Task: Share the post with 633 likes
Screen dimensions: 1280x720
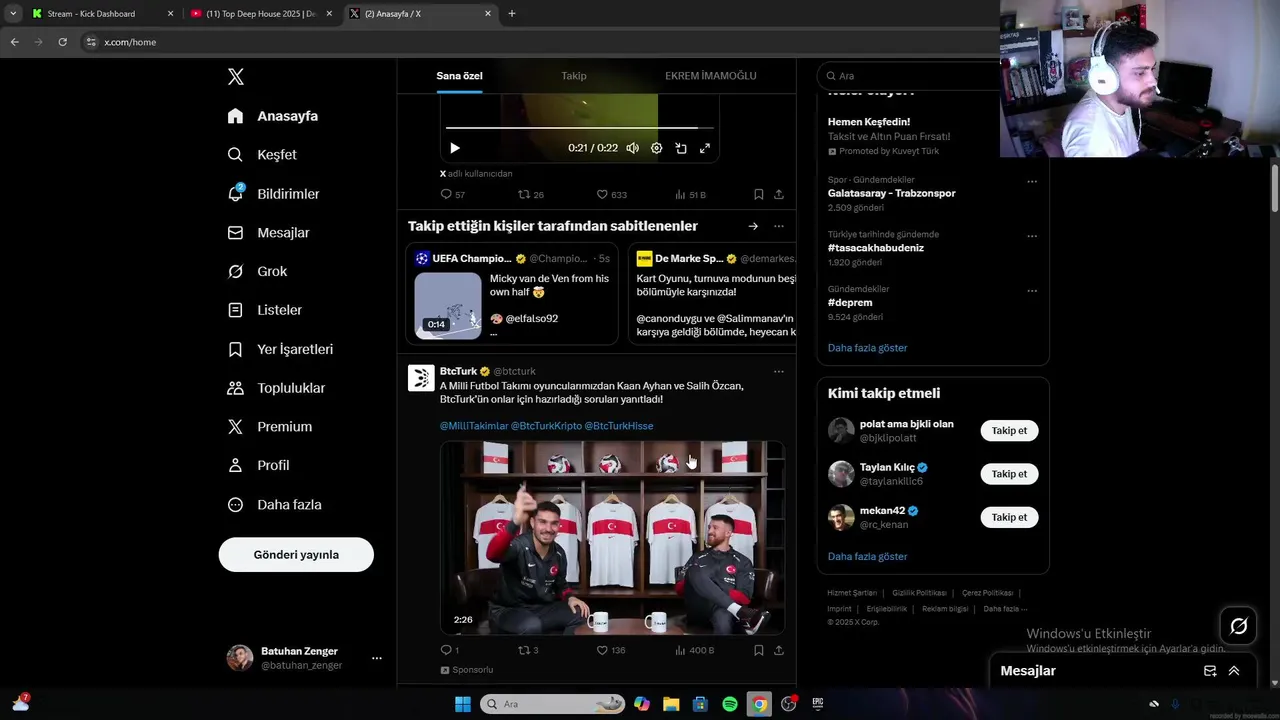Action: [x=779, y=194]
